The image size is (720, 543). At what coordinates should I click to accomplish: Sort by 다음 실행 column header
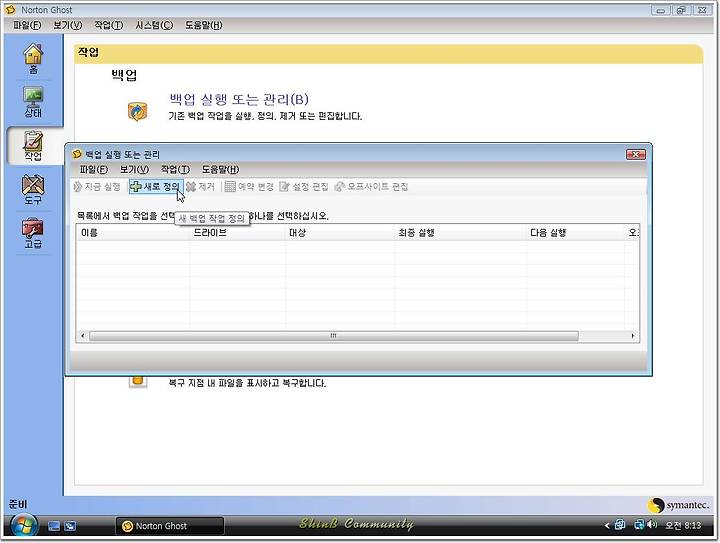coord(575,233)
